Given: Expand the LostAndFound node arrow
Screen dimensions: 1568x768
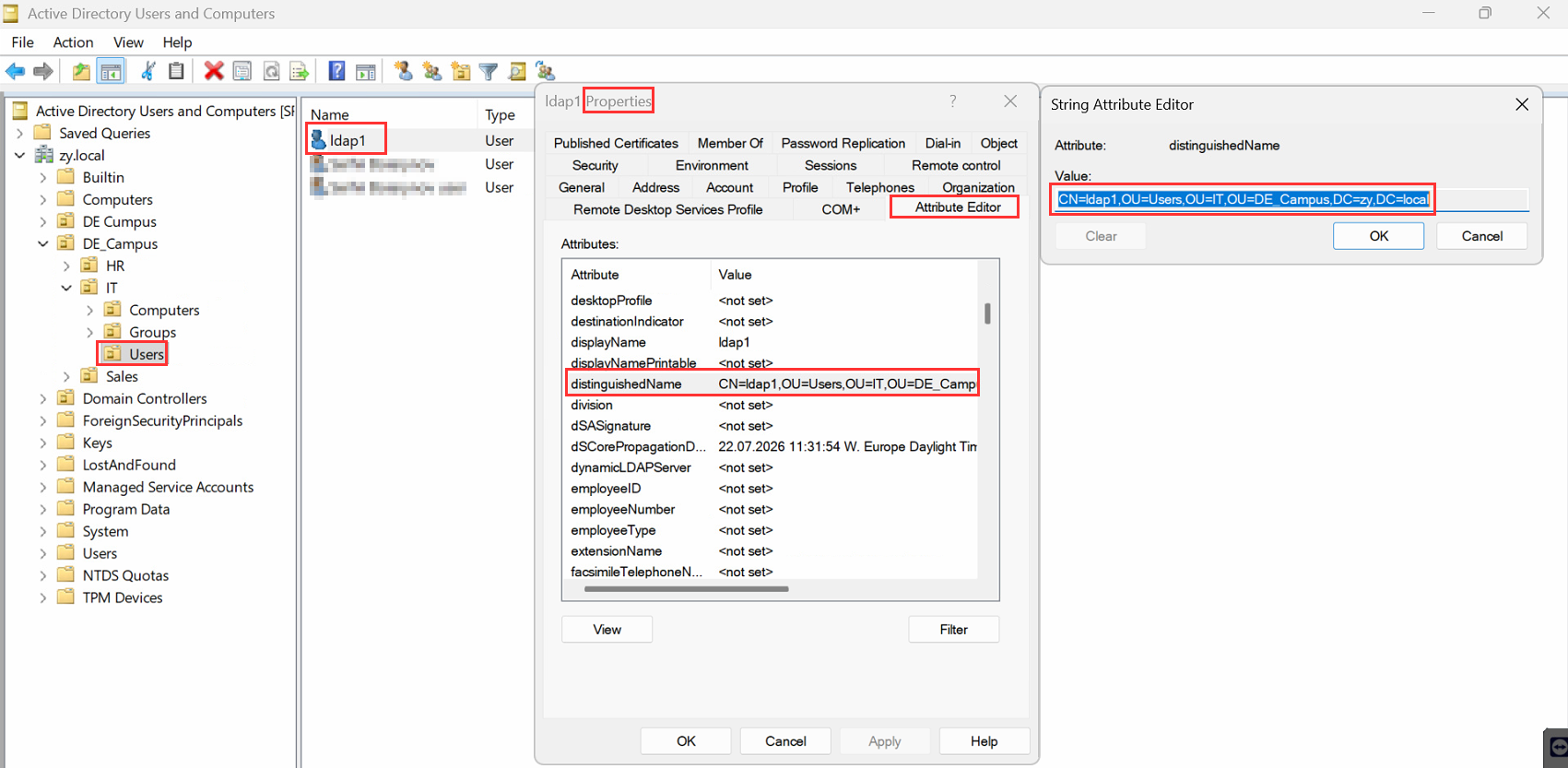Looking at the screenshot, I should click(43, 465).
